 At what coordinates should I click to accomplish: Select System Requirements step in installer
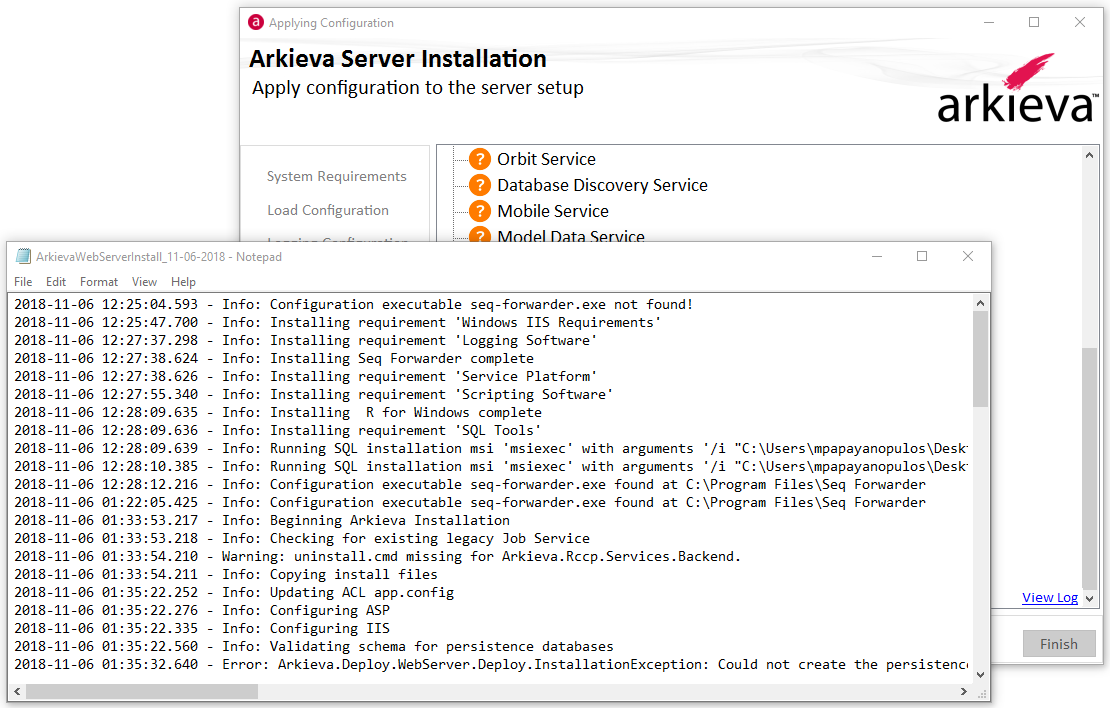click(337, 176)
